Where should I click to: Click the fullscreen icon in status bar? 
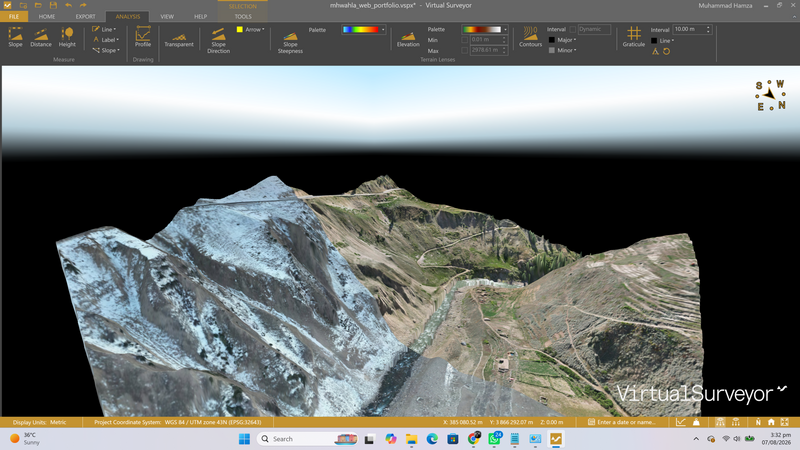coord(785,422)
